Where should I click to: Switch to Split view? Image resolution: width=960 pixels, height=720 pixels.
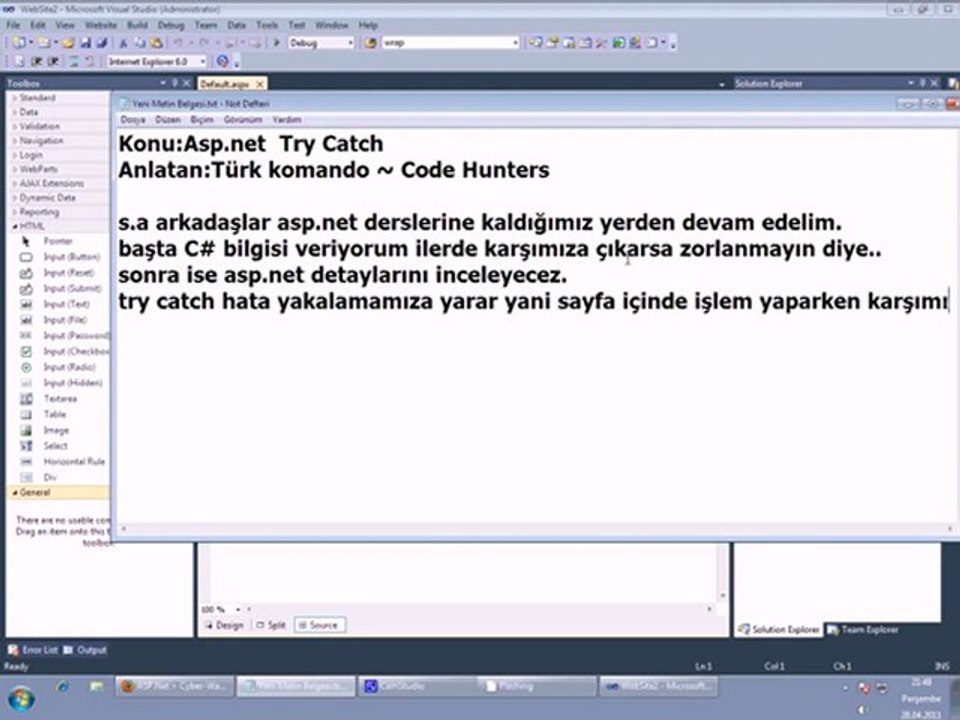(x=271, y=625)
